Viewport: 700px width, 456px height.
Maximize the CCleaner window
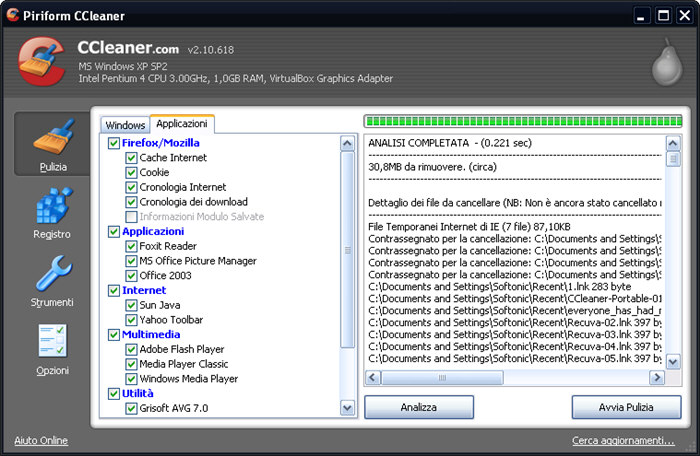point(664,16)
